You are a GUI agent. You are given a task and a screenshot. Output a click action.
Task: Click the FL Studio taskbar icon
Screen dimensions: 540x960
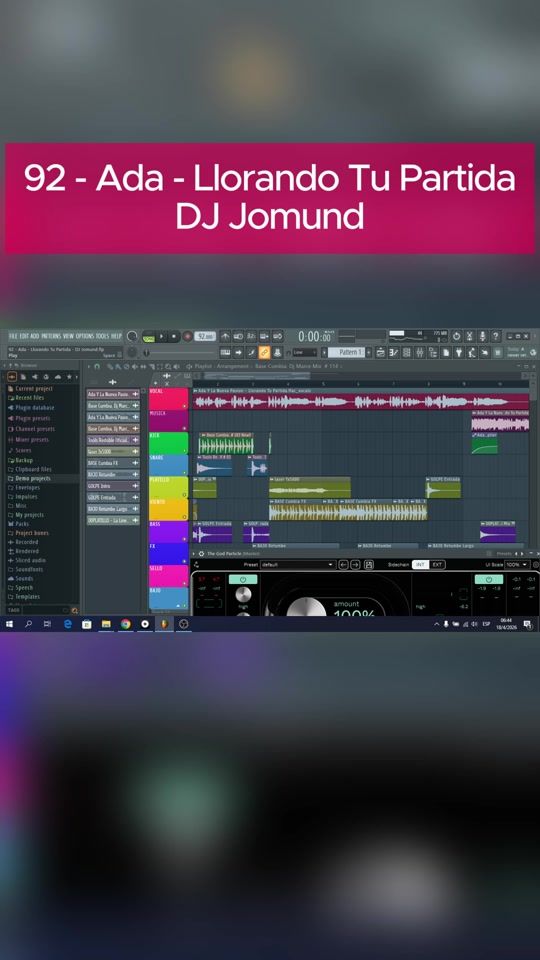163,624
